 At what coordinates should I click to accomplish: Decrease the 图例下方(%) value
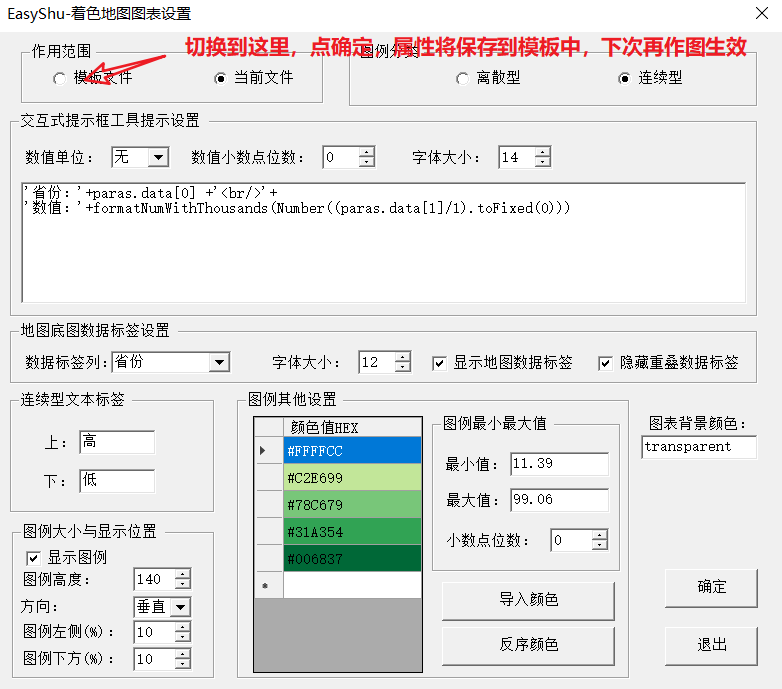point(183,664)
